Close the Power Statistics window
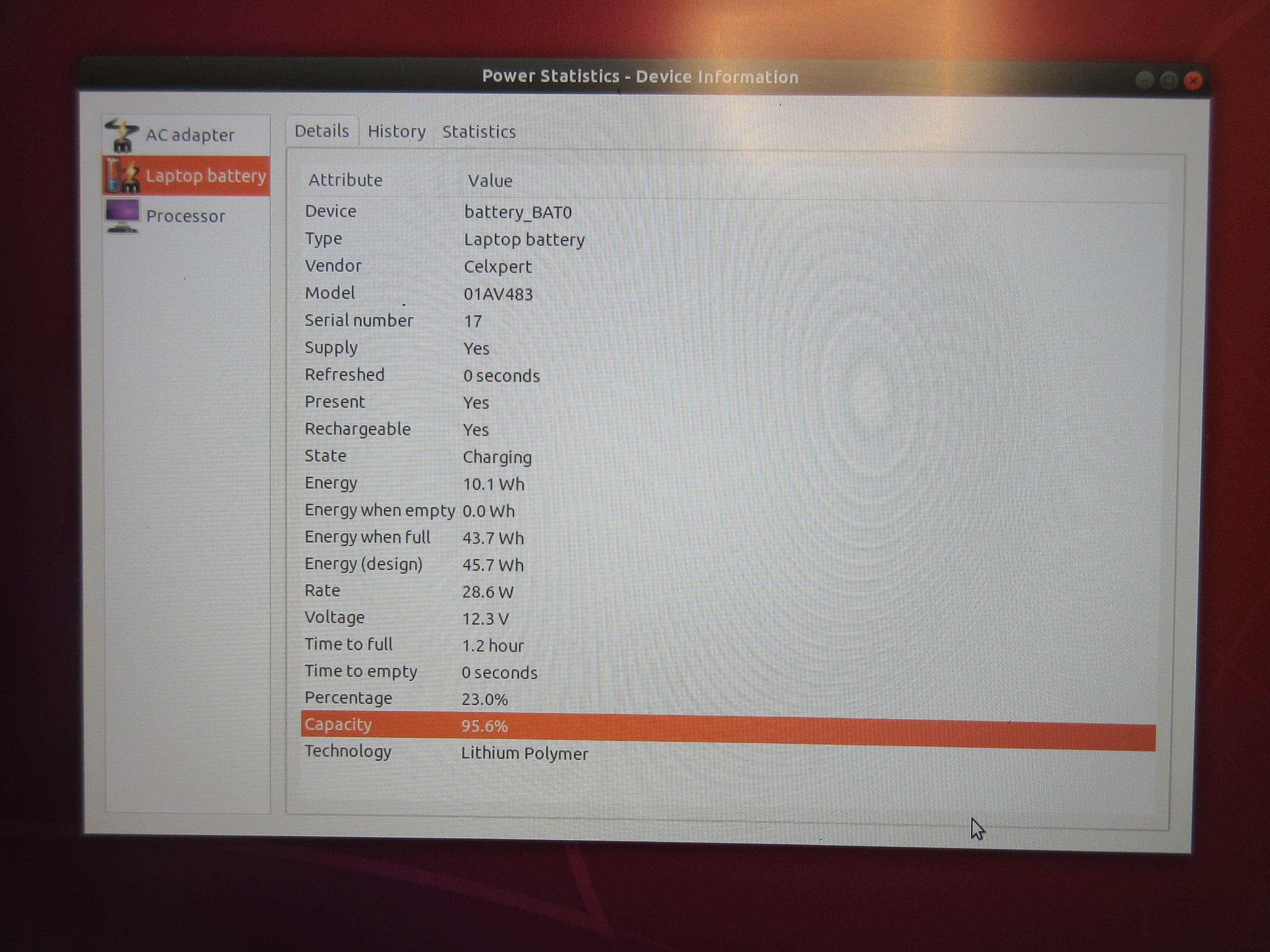 pos(1194,81)
